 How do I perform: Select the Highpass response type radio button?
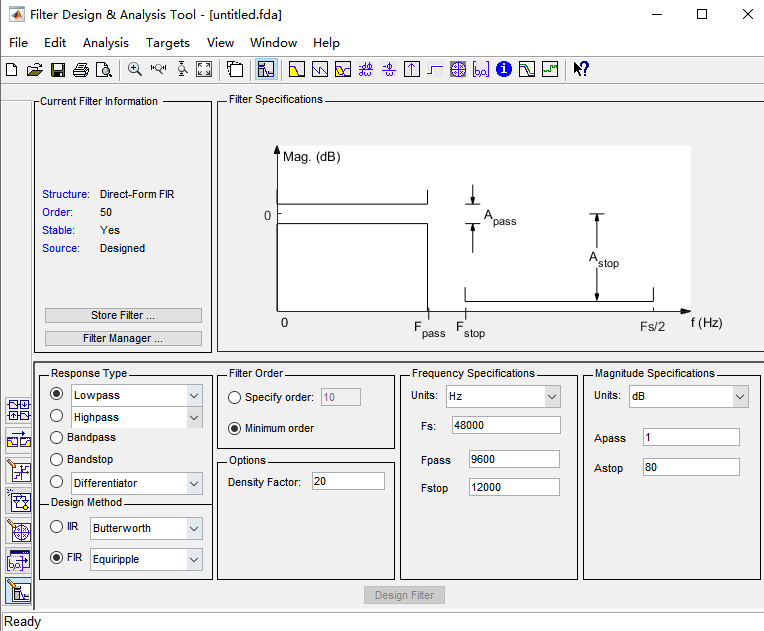click(x=57, y=416)
